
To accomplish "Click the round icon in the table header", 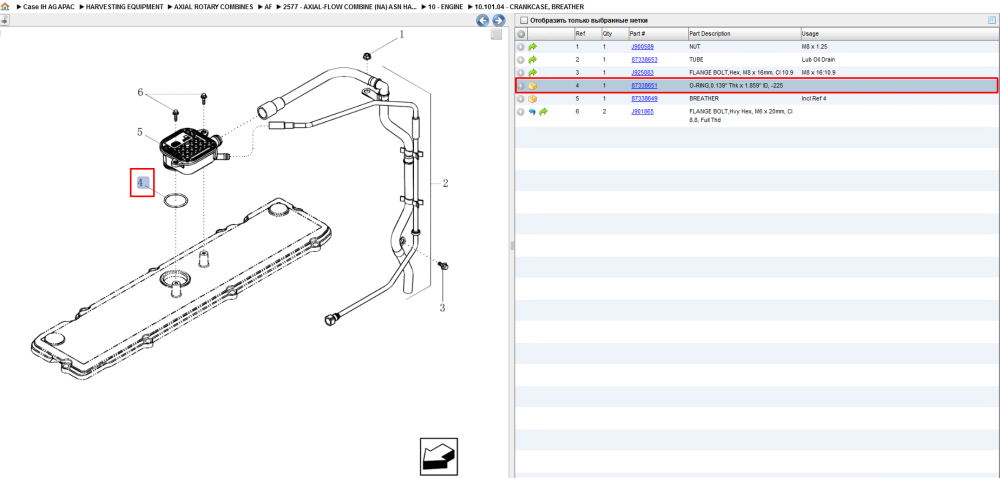I will click(x=521, y=34).
